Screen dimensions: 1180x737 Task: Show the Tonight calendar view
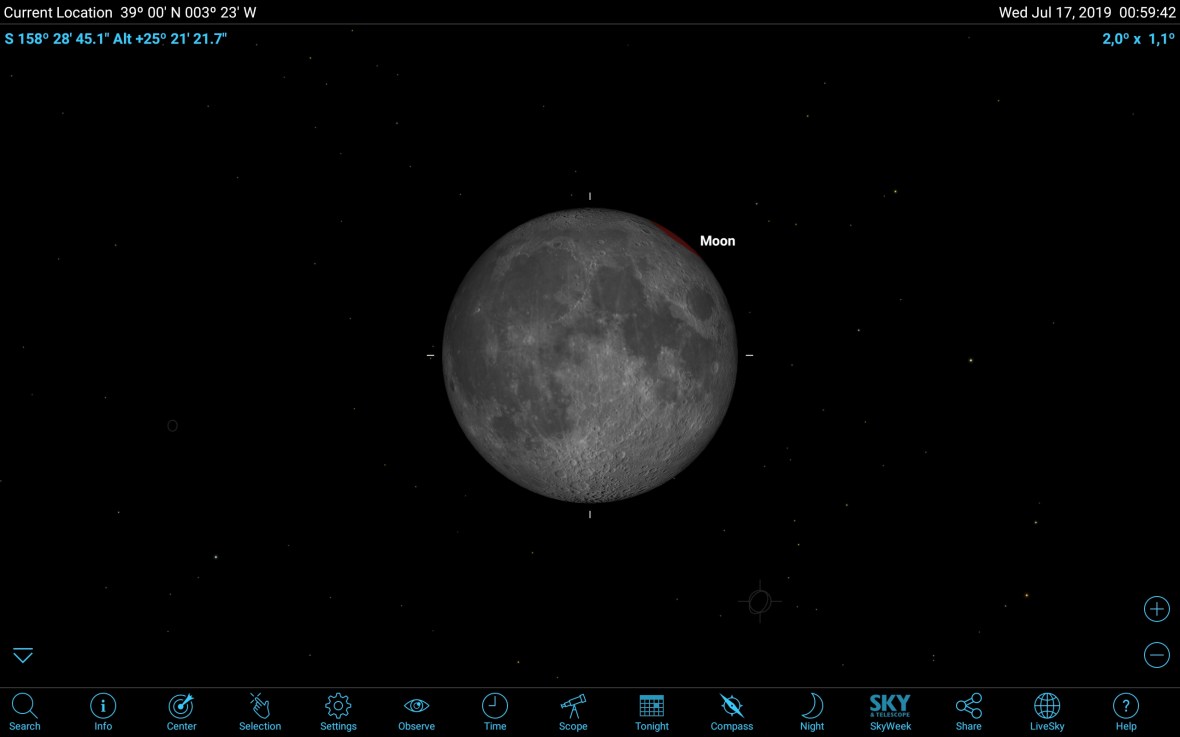tap(652, 711)
